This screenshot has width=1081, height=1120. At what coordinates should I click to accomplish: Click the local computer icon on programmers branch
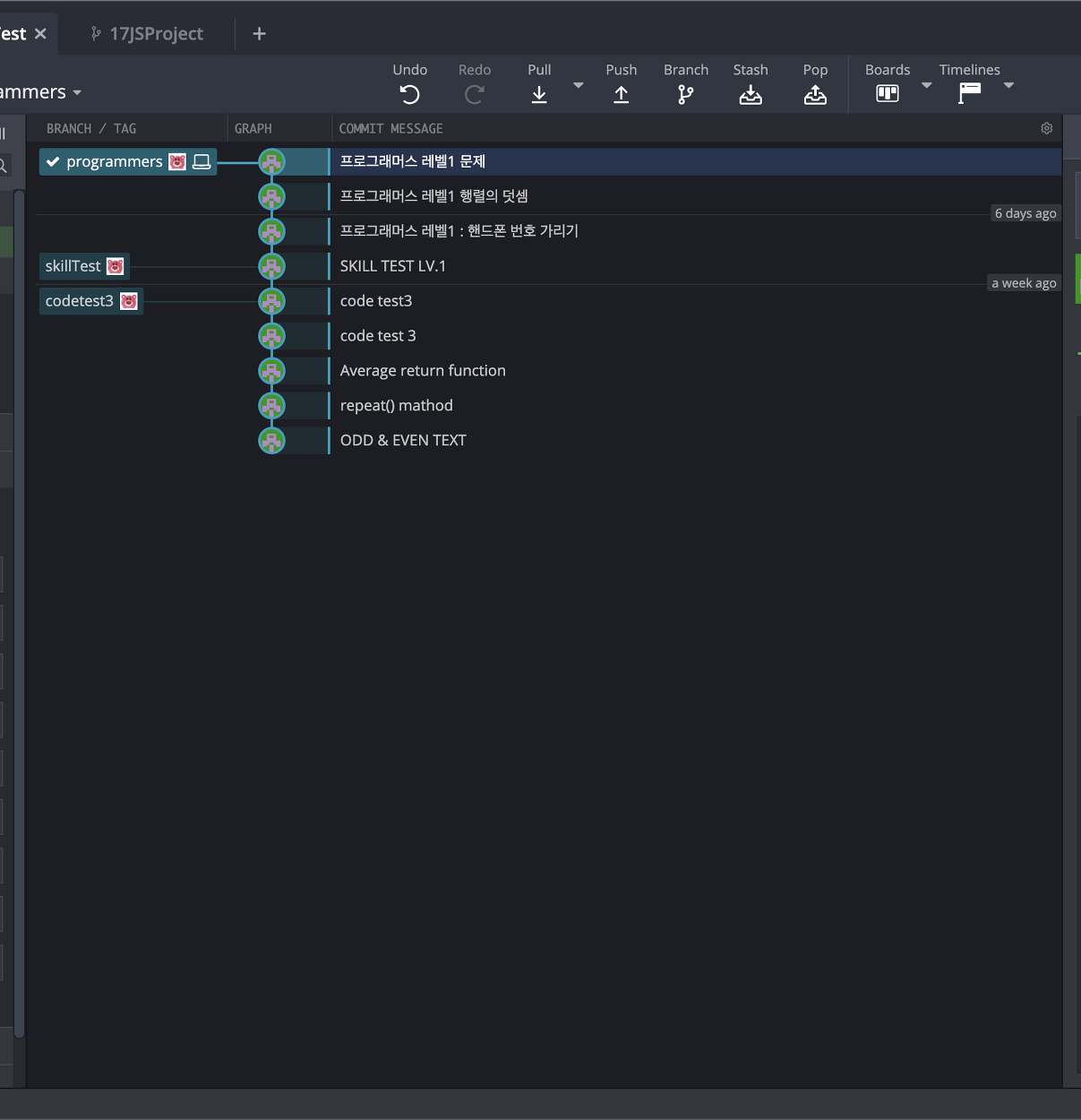(202, 161)
